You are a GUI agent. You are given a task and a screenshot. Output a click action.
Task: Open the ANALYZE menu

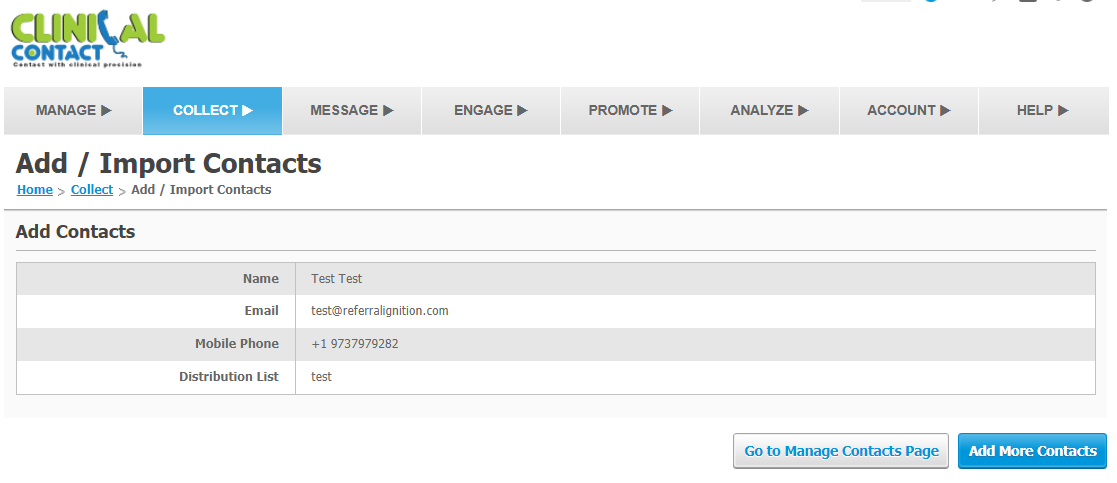[769, 110]
